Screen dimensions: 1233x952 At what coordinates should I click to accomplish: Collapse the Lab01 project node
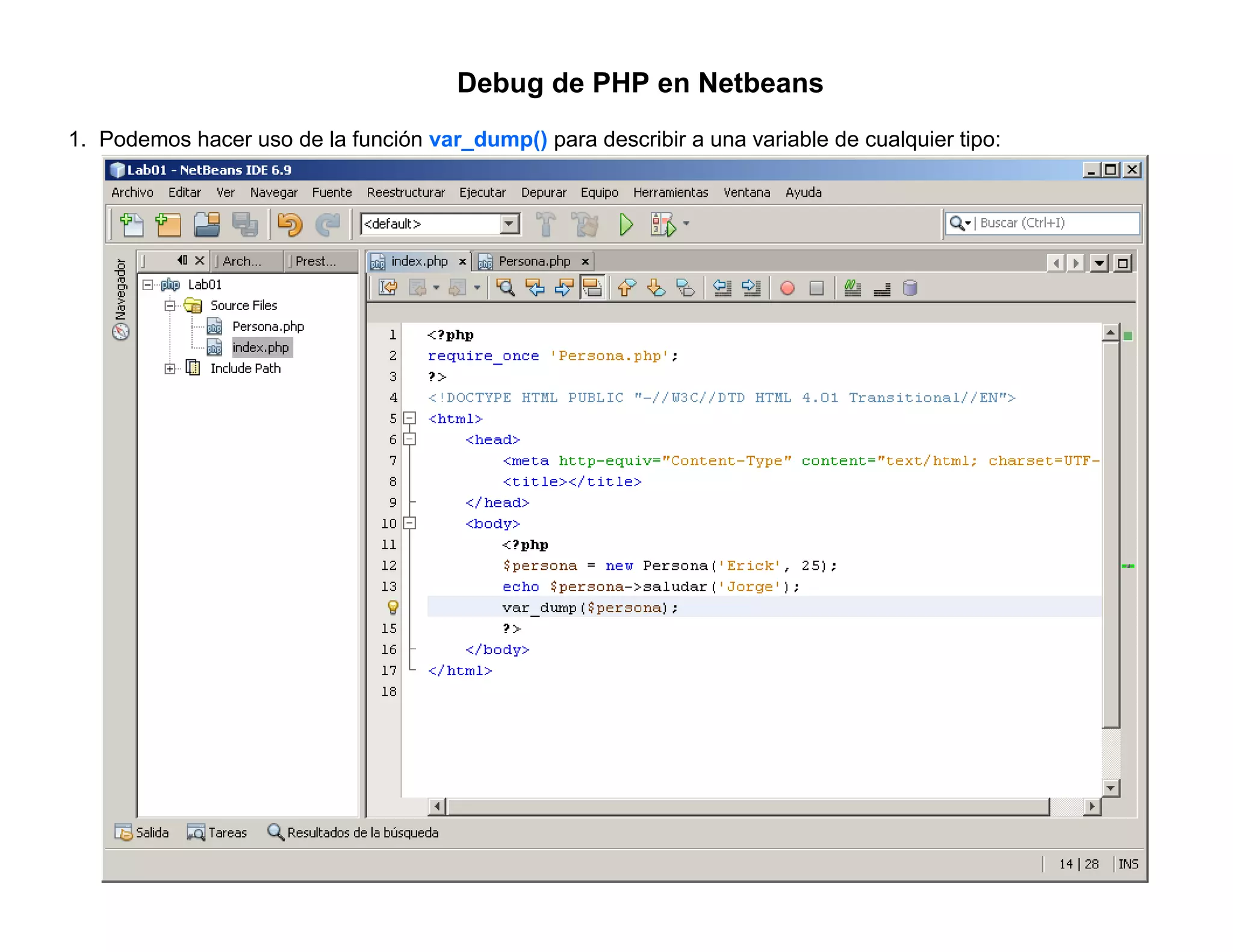tap(148, 285)
